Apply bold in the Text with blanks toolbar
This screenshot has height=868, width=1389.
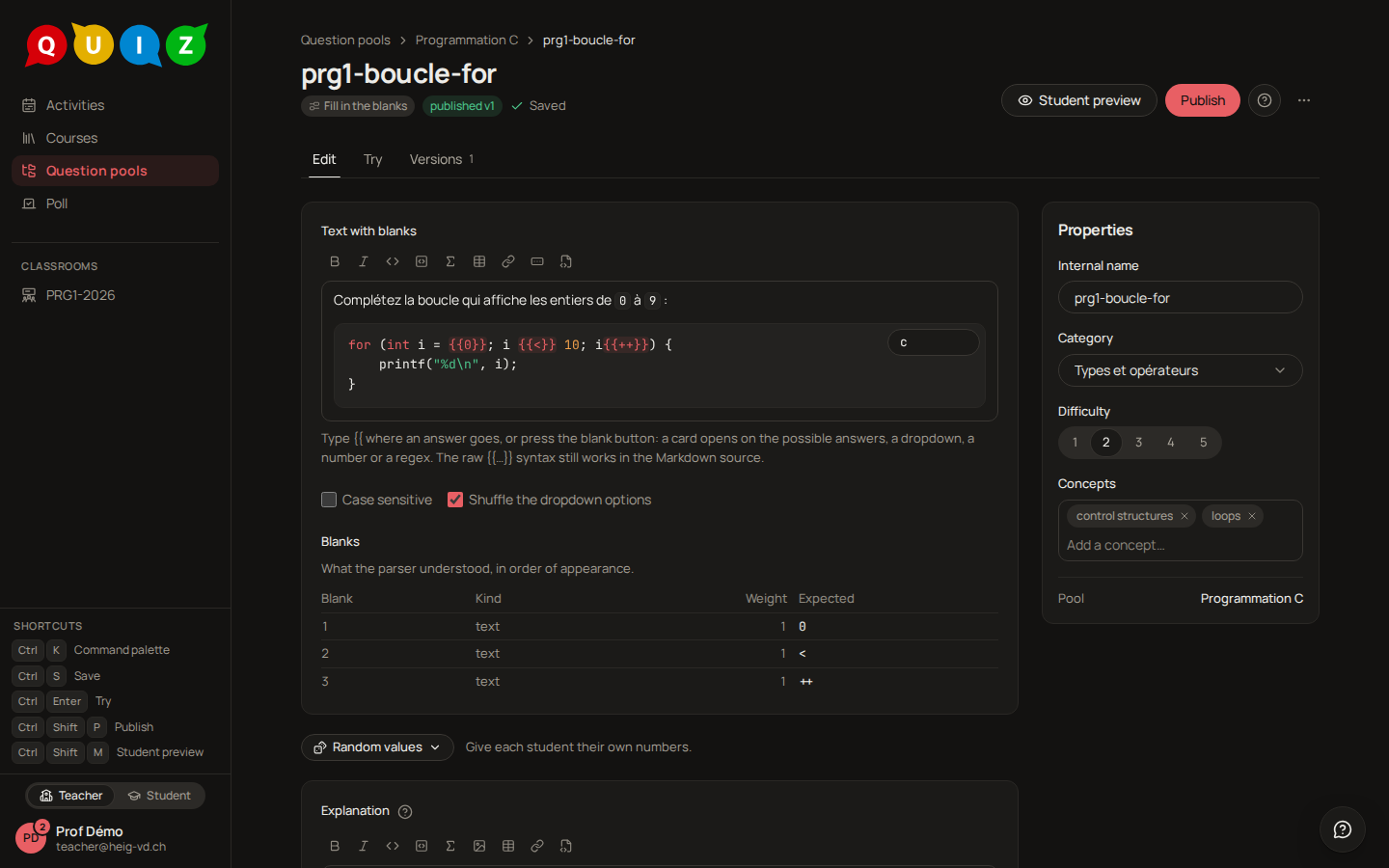335,261
